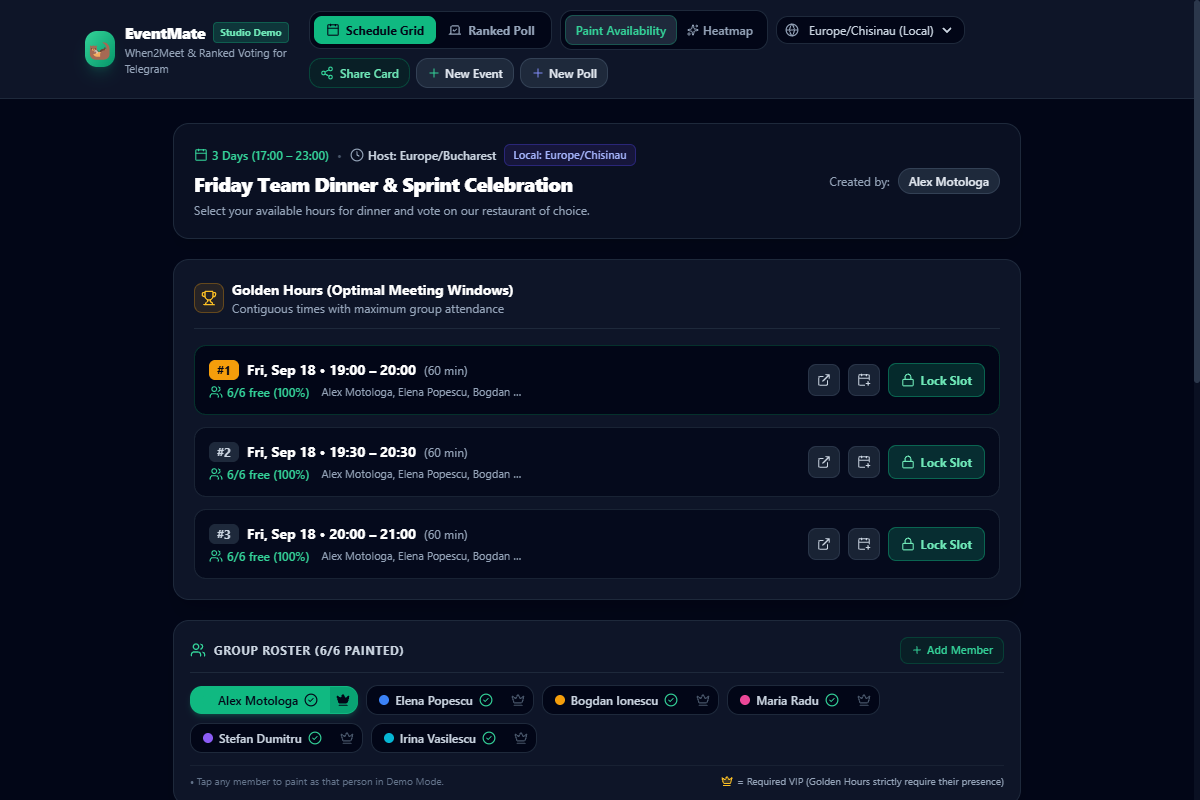Click Stefan Dumitru's purple color dot
Screen dimensions: 1200x800
(208, 738)
